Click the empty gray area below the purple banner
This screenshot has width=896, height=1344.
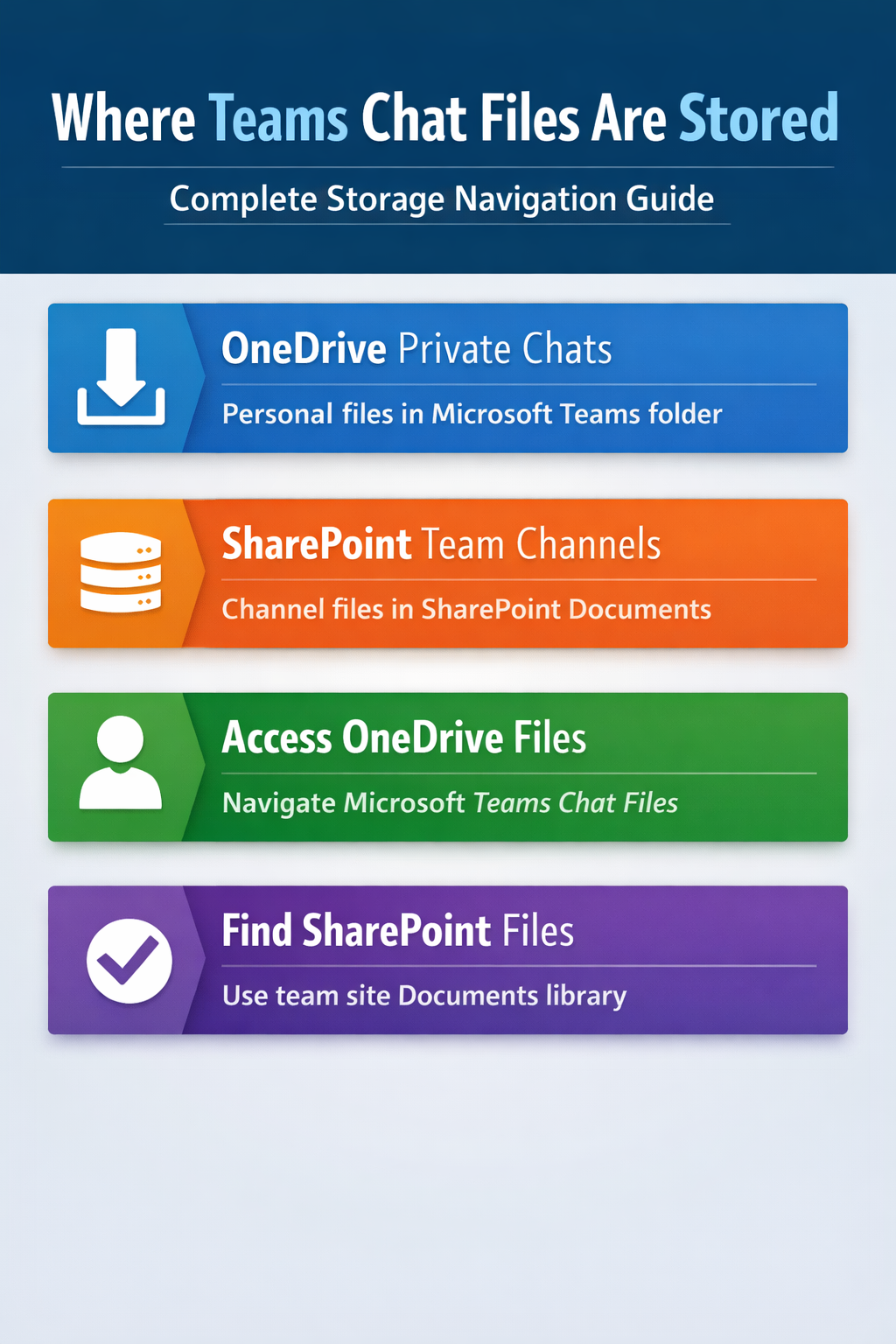(448, 1190)
